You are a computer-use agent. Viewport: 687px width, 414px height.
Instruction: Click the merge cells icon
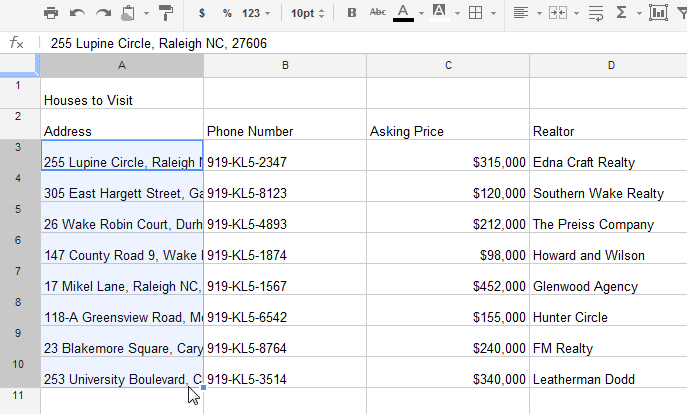point(558,13)
